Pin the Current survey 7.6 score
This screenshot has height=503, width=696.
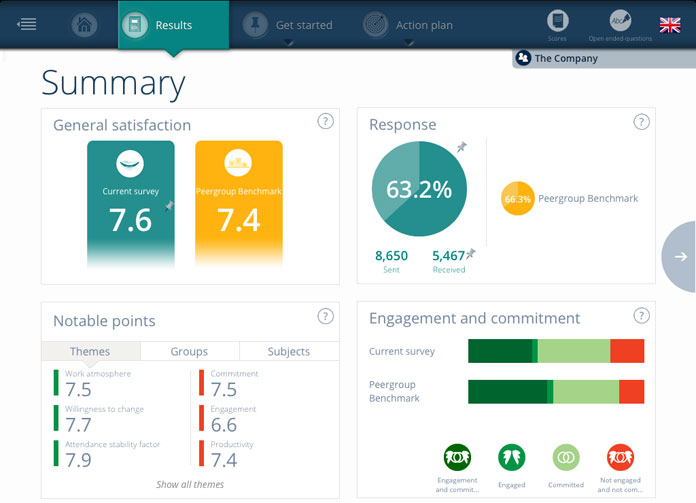tap(169, 206)
